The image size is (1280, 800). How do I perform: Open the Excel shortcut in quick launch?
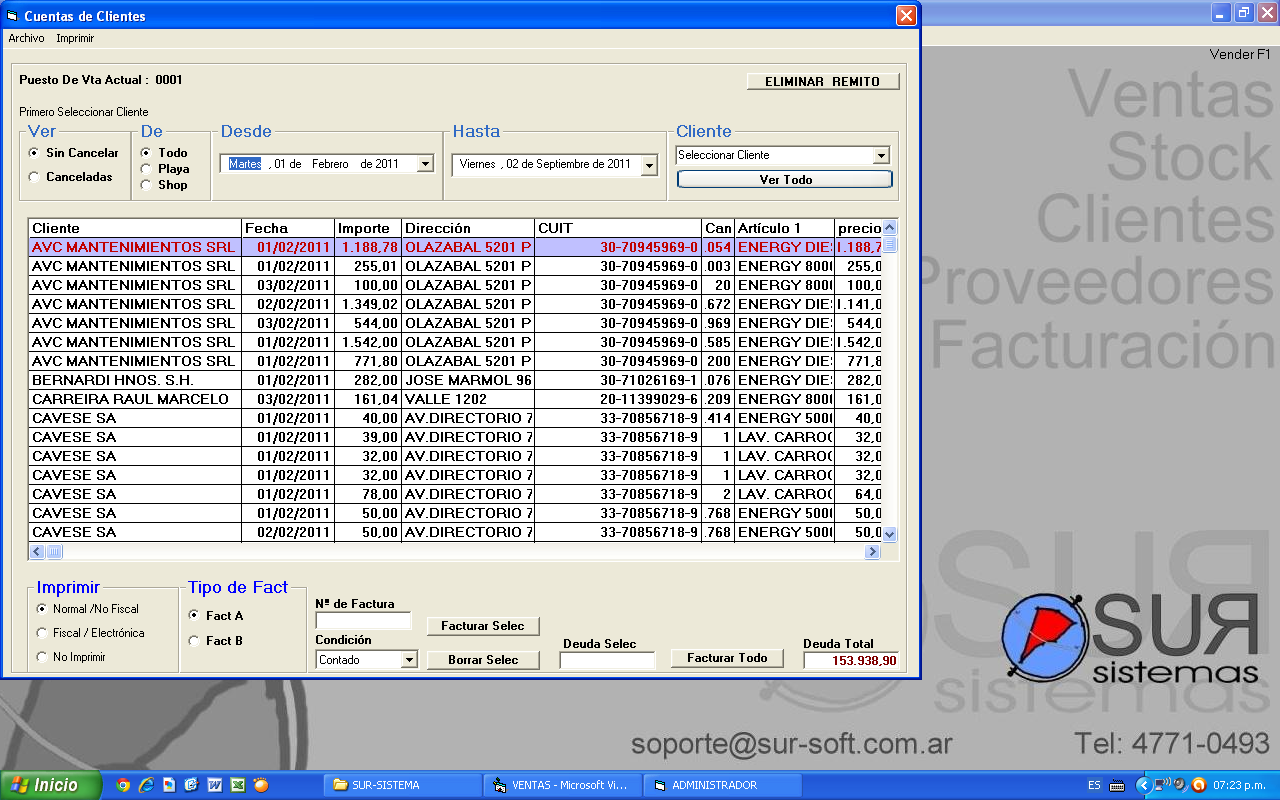tap(237, 785)
